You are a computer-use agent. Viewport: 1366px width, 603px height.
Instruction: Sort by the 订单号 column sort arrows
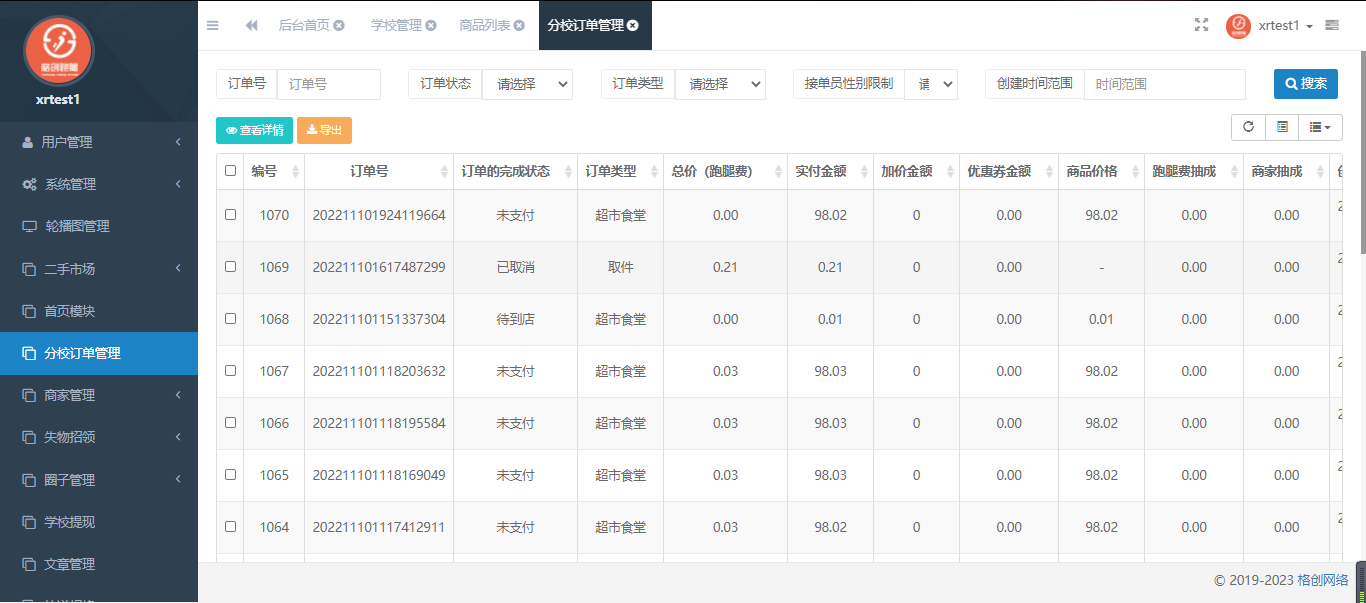click(444, 172)
